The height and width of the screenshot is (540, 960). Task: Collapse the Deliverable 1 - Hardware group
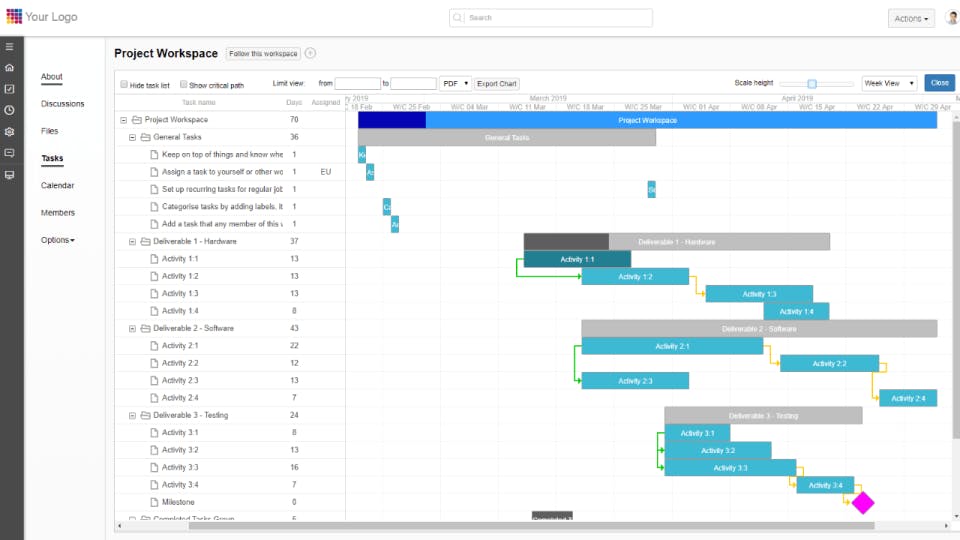tap(132, 242)
